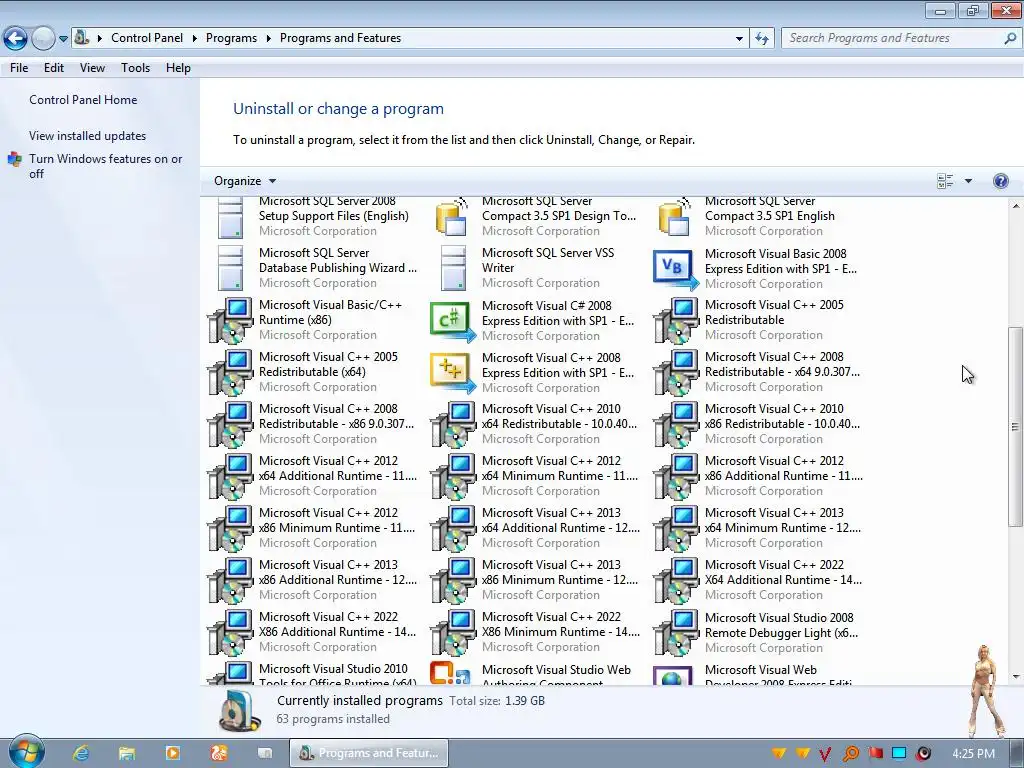Viewport: 1024px width, 768px height.
Task: Click the scroll up arrow of program list
Action: click(x=1016, y=206)
